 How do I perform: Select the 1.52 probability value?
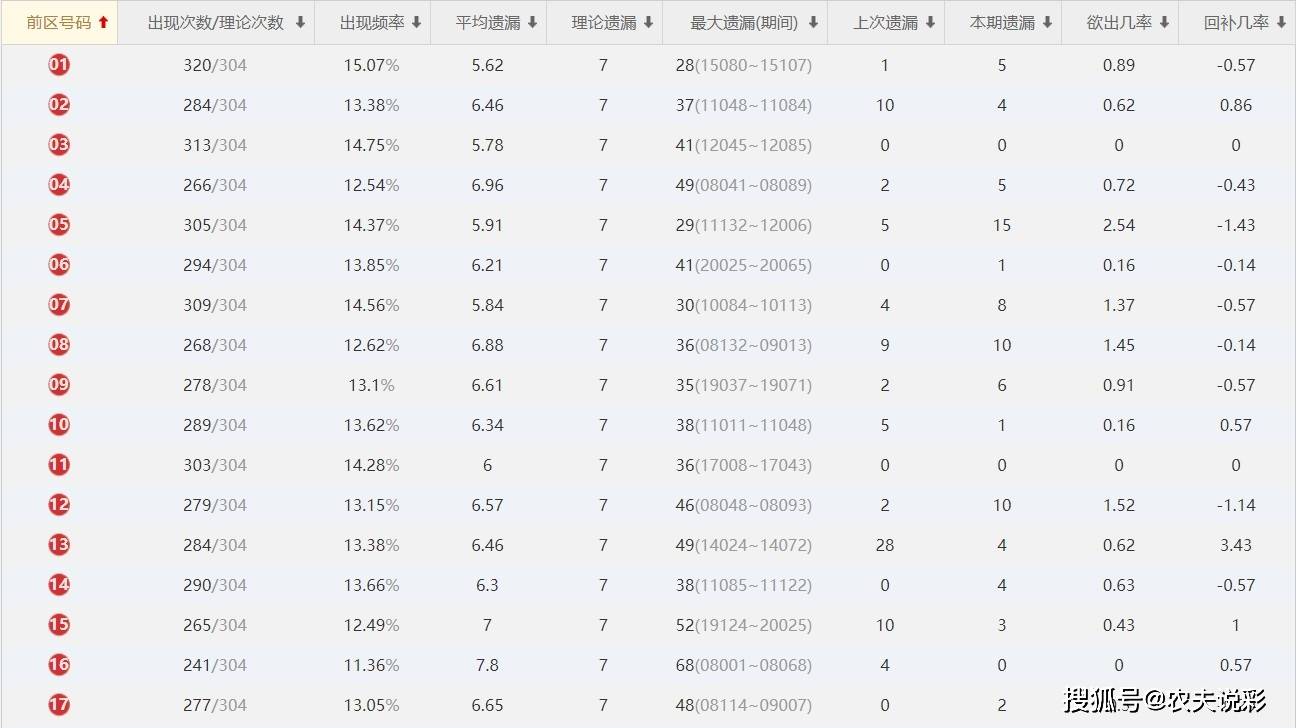[x=1119, y=505]
